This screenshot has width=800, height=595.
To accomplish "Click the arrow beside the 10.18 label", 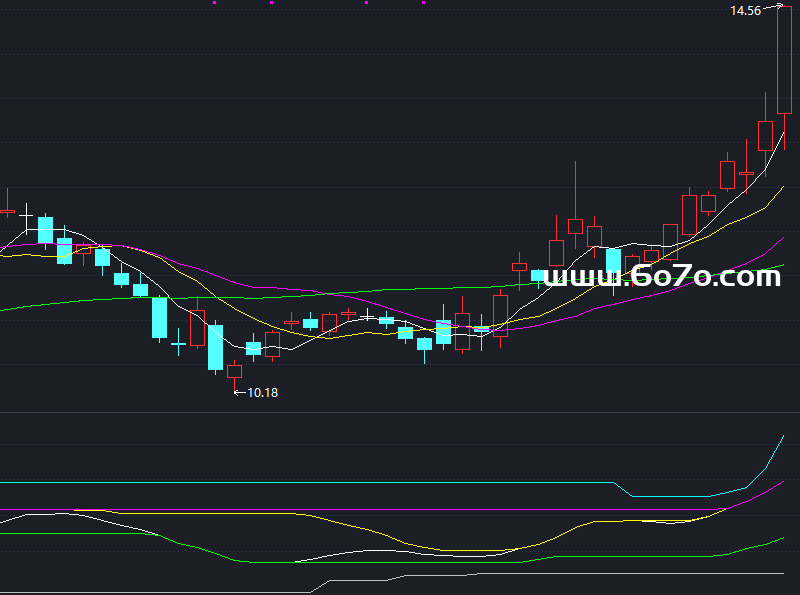I will point(238,393).
